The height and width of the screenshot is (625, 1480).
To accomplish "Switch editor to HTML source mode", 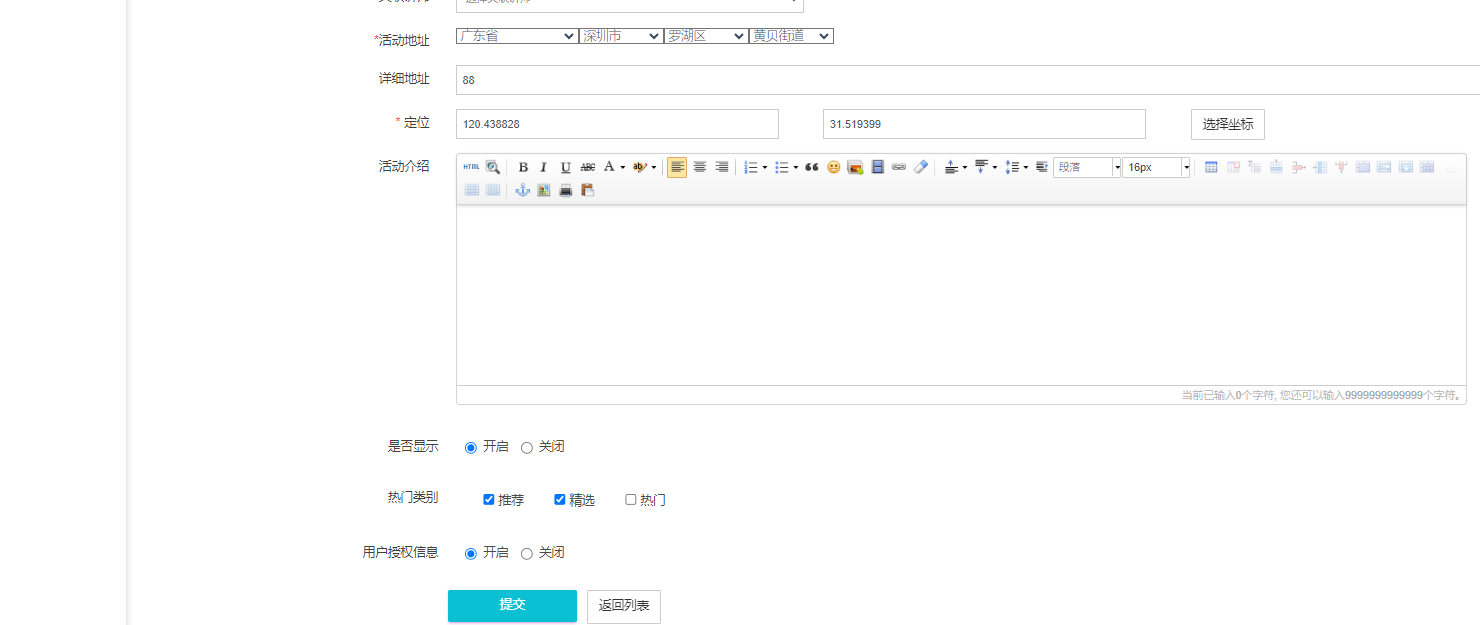I will tap(471, 167).
